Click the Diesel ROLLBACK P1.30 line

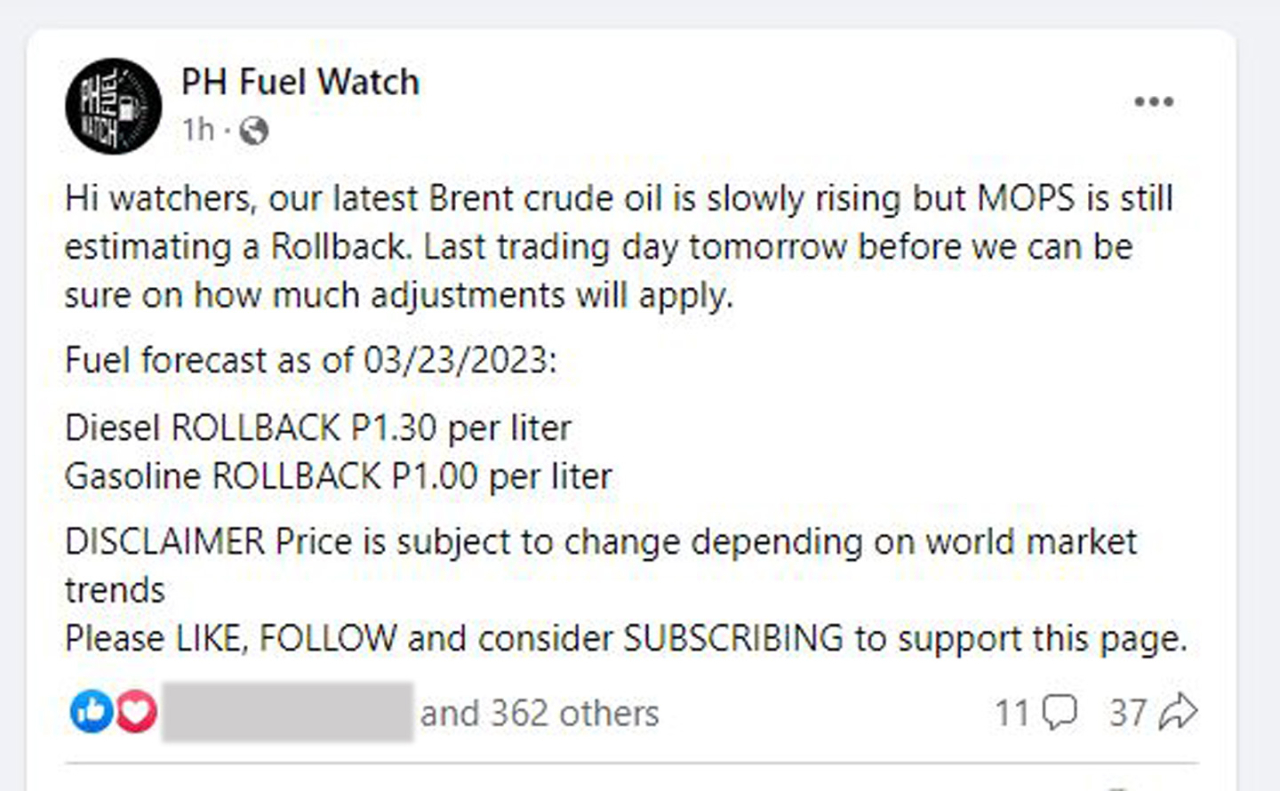(318, 428)
